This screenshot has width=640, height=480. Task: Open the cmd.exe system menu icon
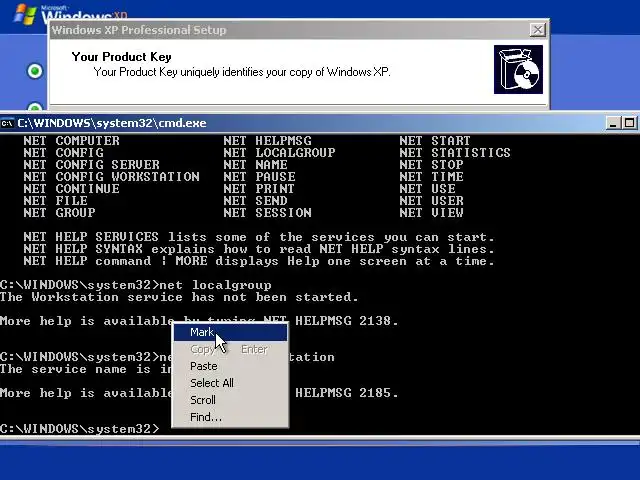pyautogui.click(x=7, y=123)
